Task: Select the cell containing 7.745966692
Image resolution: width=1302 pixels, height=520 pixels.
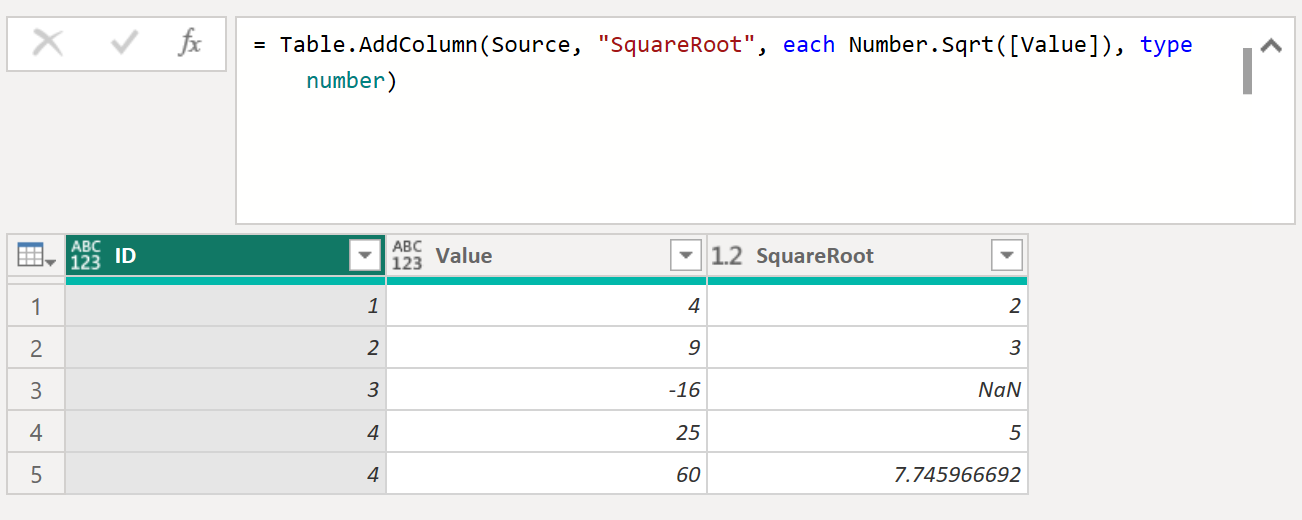Action: point(866,474)
